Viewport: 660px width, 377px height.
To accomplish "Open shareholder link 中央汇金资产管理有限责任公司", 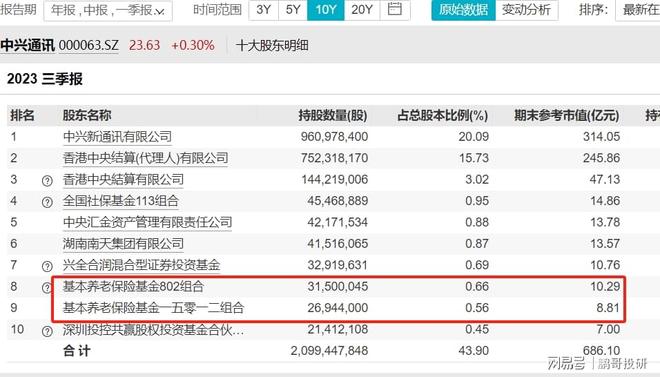I will click(x=147, y=223).
